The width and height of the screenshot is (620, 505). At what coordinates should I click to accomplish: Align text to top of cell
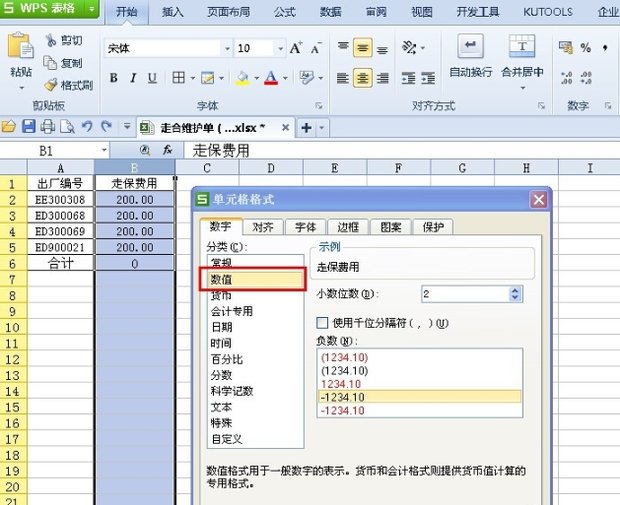point(343,47)
